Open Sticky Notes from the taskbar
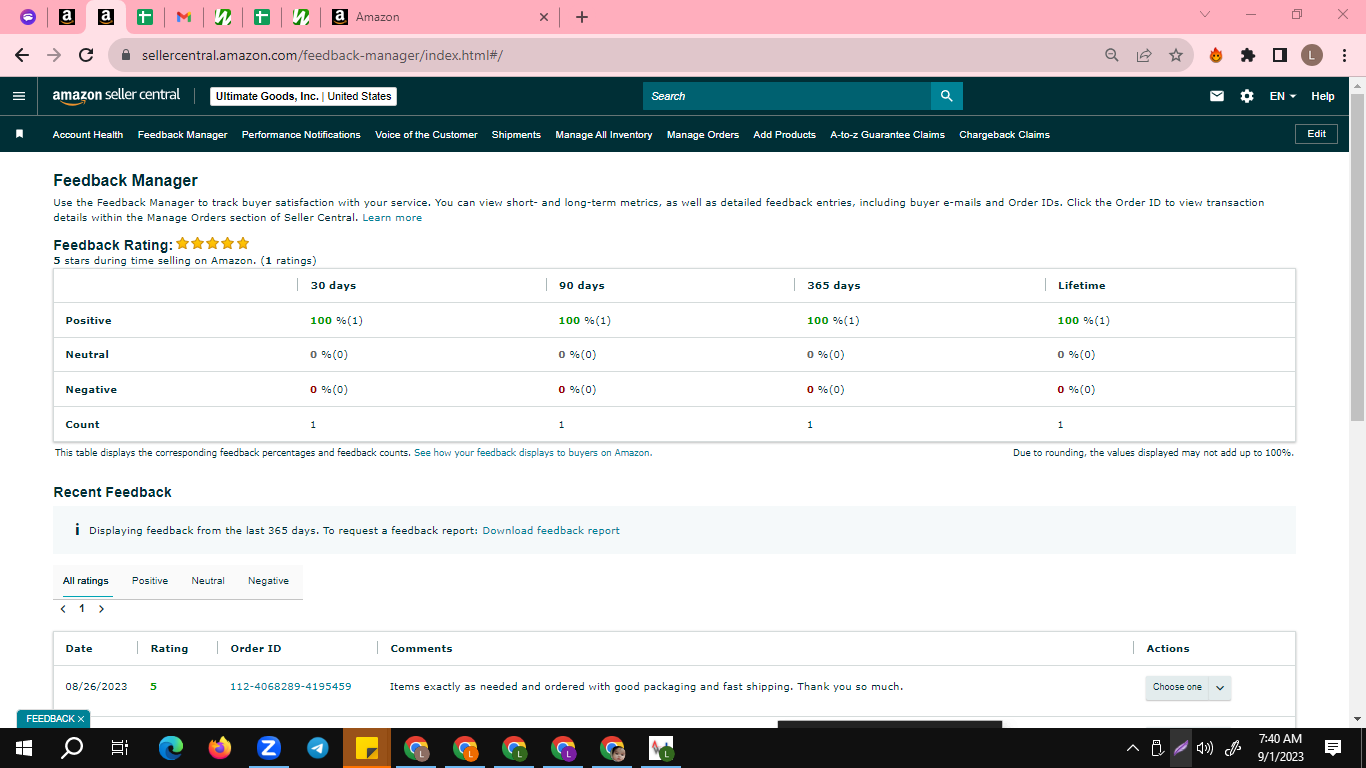The image size is (1366, 768). pyautogui.click(x=367, y=747)
